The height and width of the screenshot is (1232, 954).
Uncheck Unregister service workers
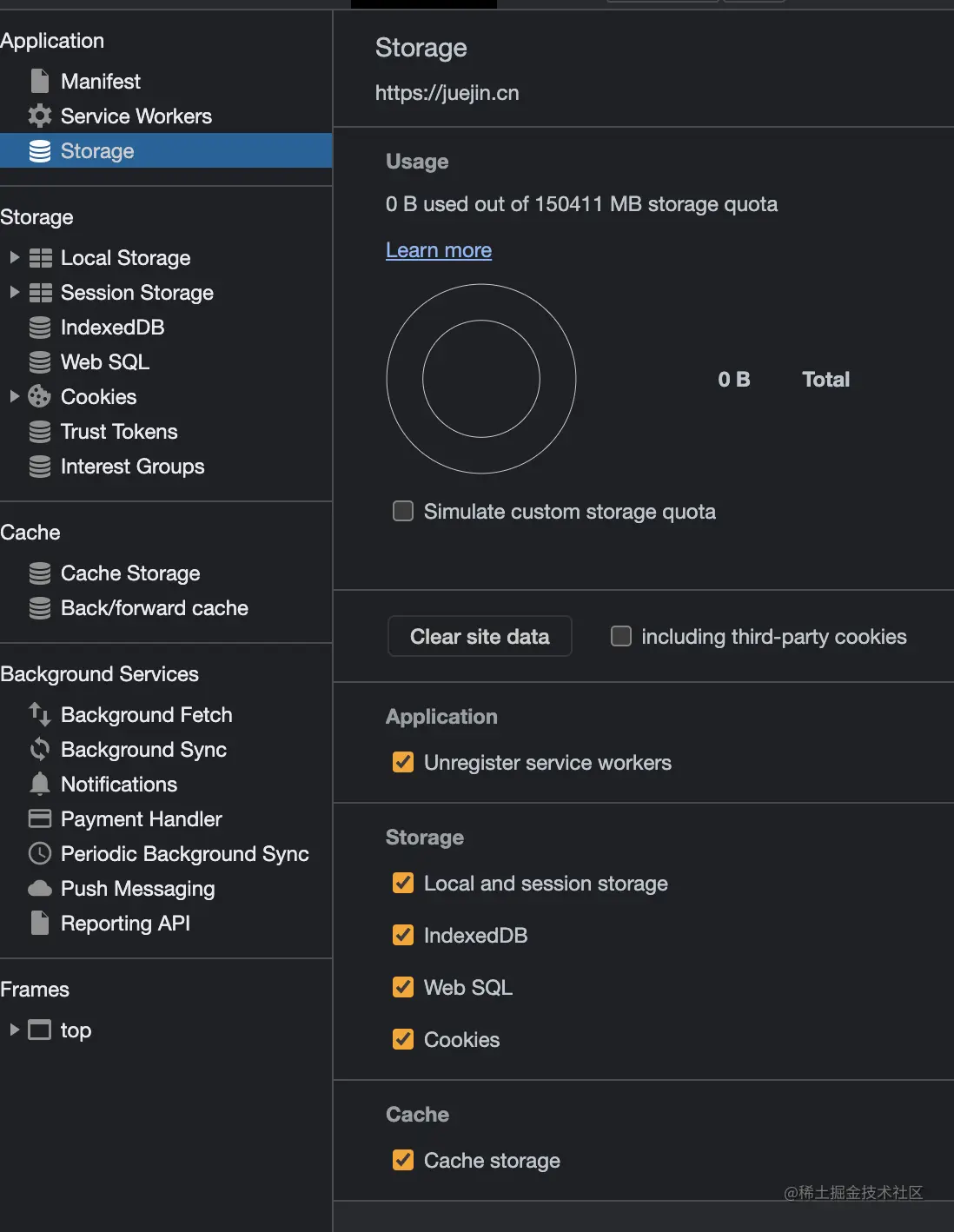point(403,763)
